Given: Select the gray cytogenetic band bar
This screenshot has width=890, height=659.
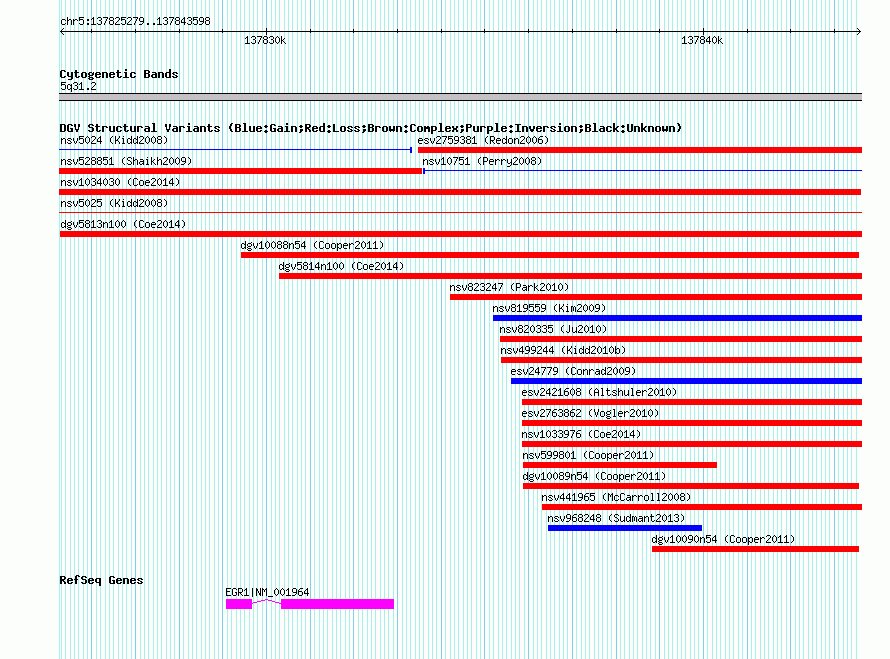Looking at the screenshot, I should click(460, 97).
